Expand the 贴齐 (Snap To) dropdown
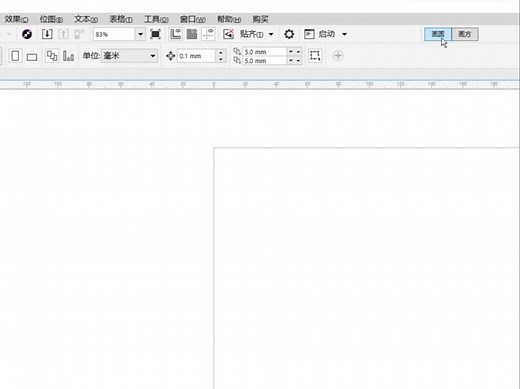520x389 pixels. point(271,34)
